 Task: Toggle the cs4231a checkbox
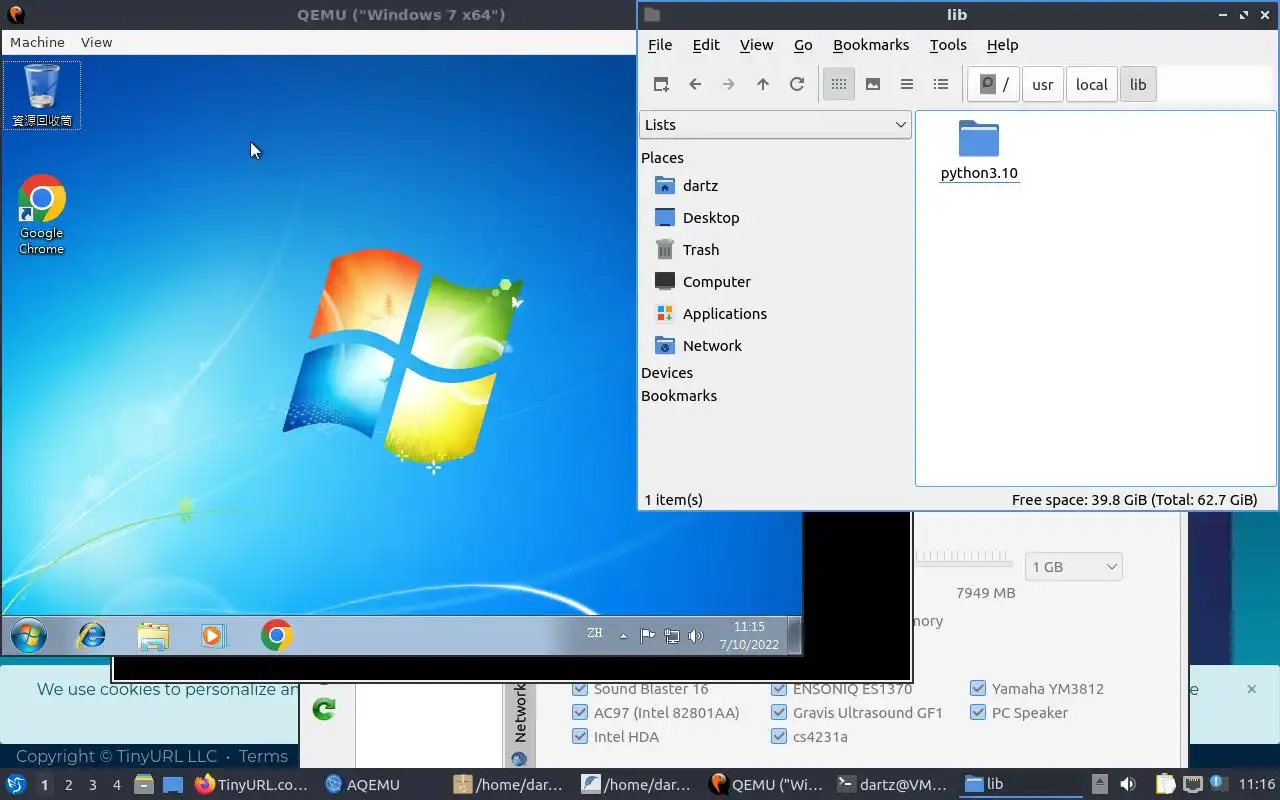click(x=779, y=737)
